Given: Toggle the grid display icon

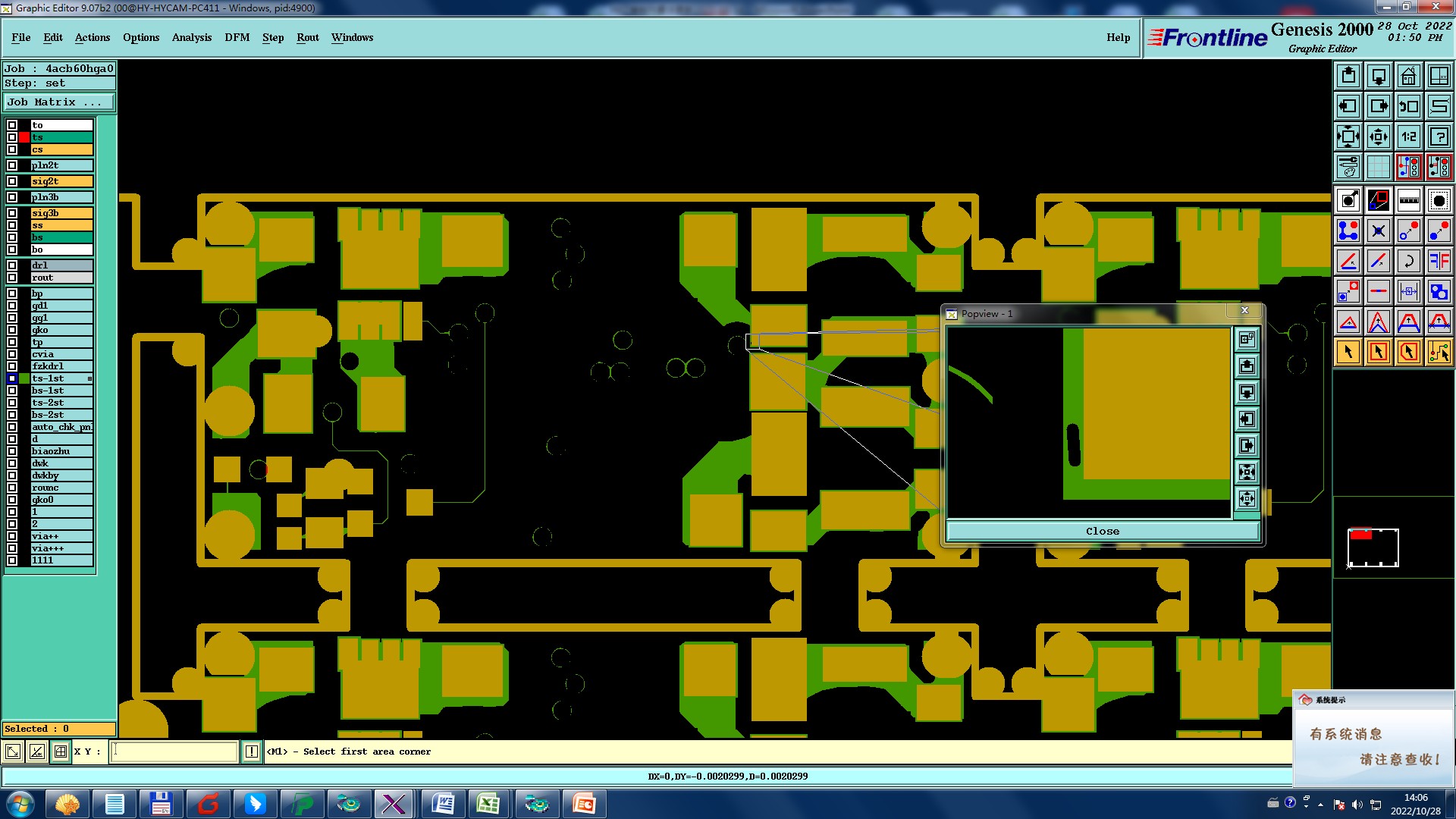Looking at the screenshot, I should point(1378,167).
